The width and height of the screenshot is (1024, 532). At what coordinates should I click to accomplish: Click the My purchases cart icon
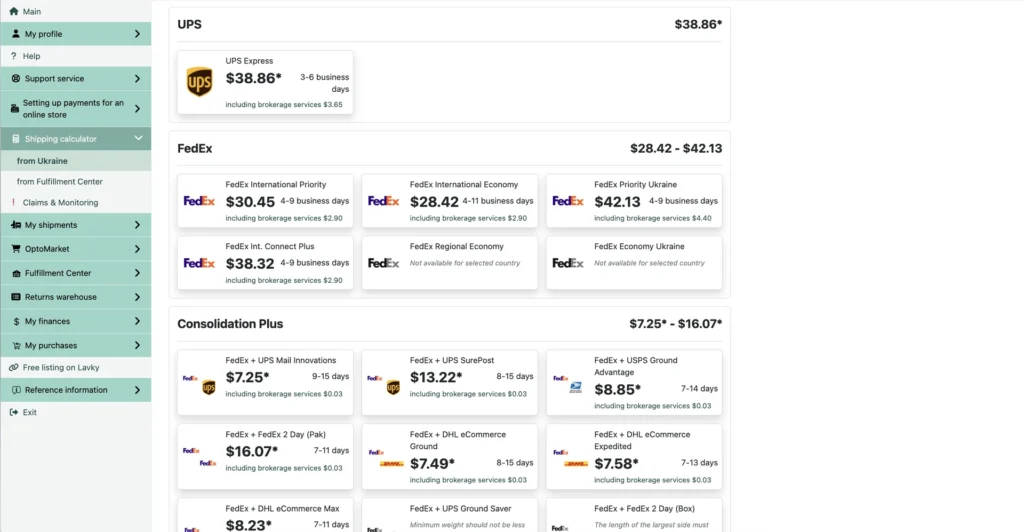click(16, 345)
